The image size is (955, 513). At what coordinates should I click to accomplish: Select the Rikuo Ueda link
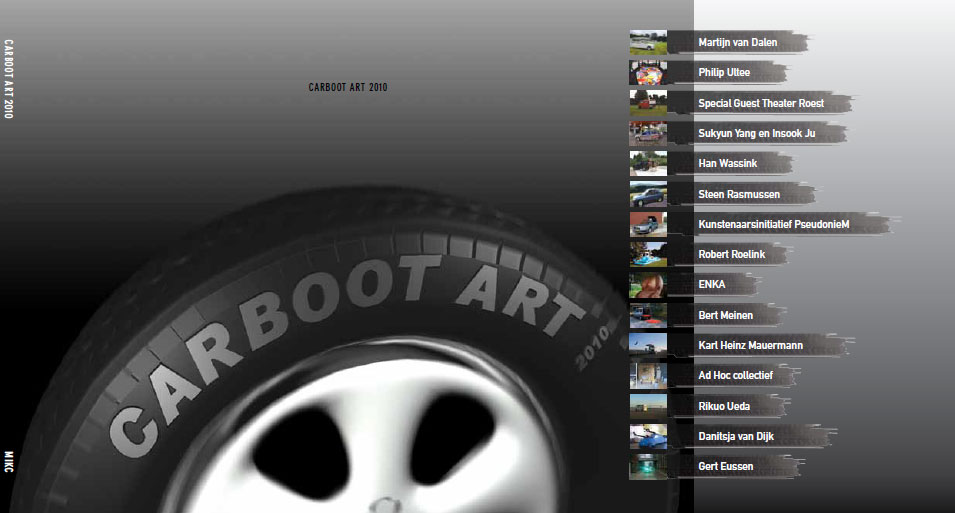[724, 407]
